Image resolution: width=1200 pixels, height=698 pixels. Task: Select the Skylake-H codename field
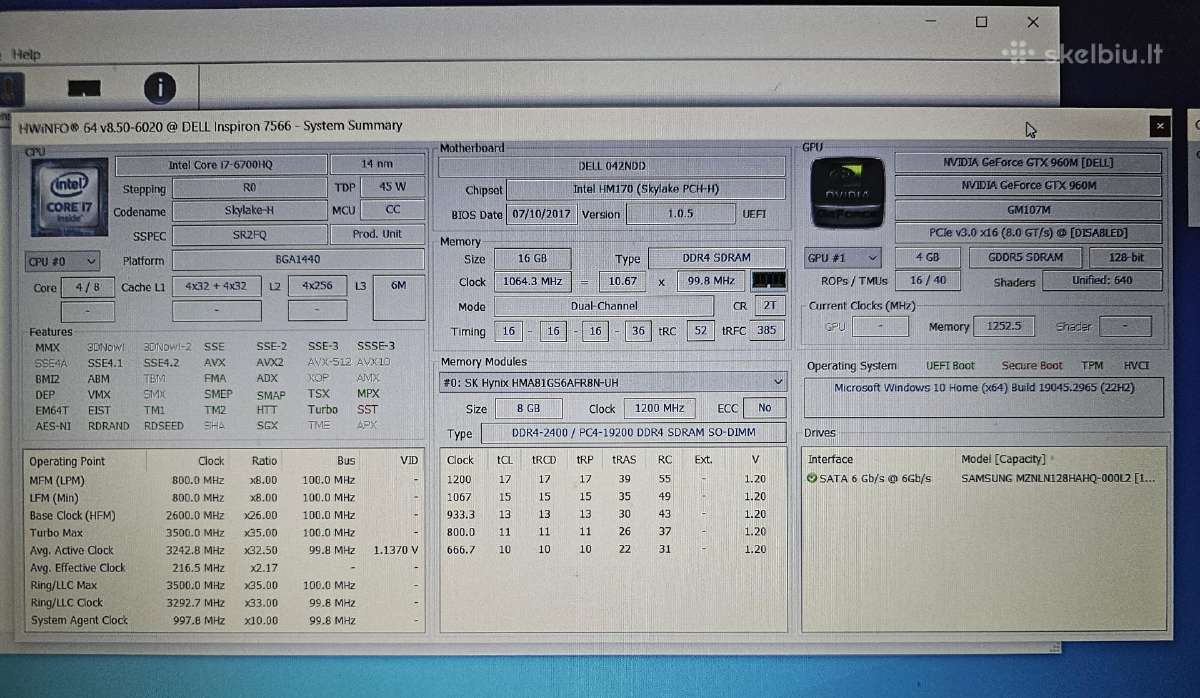point(249,211)
